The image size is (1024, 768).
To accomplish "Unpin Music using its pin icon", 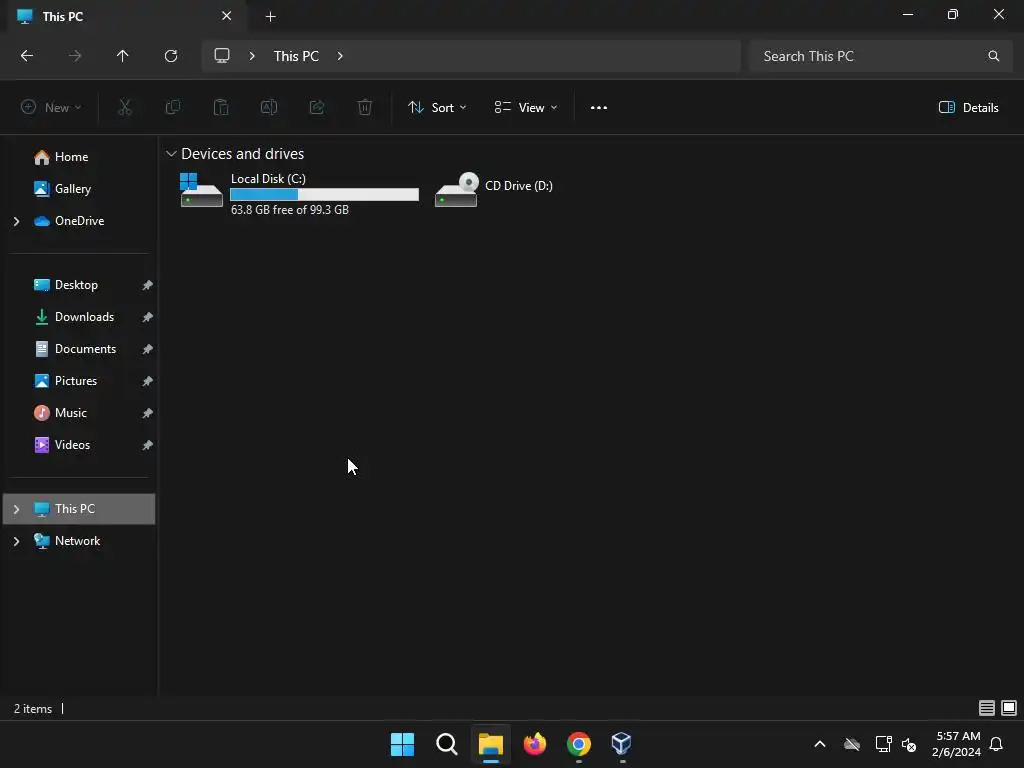I will pyautogui.click(x=148, y=413).
